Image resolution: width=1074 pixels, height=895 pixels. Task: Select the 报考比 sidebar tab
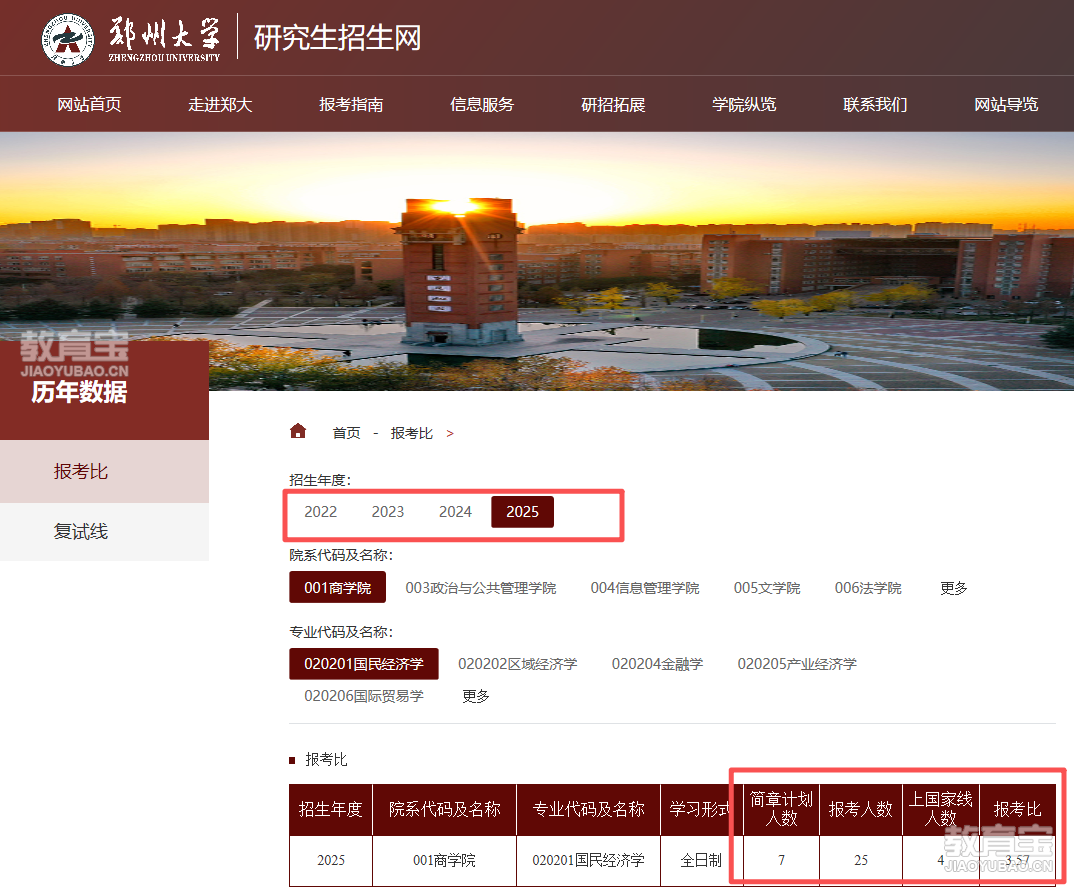pyautogui.click(x=81, y=471)
